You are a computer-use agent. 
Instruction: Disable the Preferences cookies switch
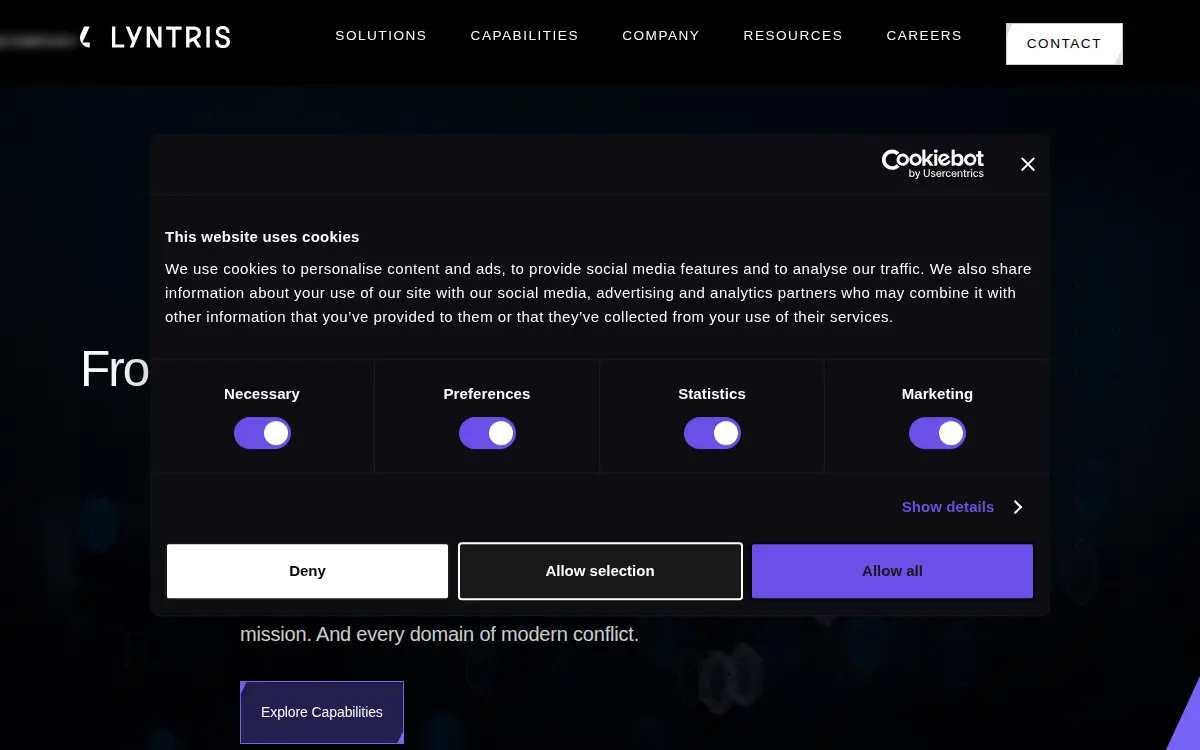point(487,433)
